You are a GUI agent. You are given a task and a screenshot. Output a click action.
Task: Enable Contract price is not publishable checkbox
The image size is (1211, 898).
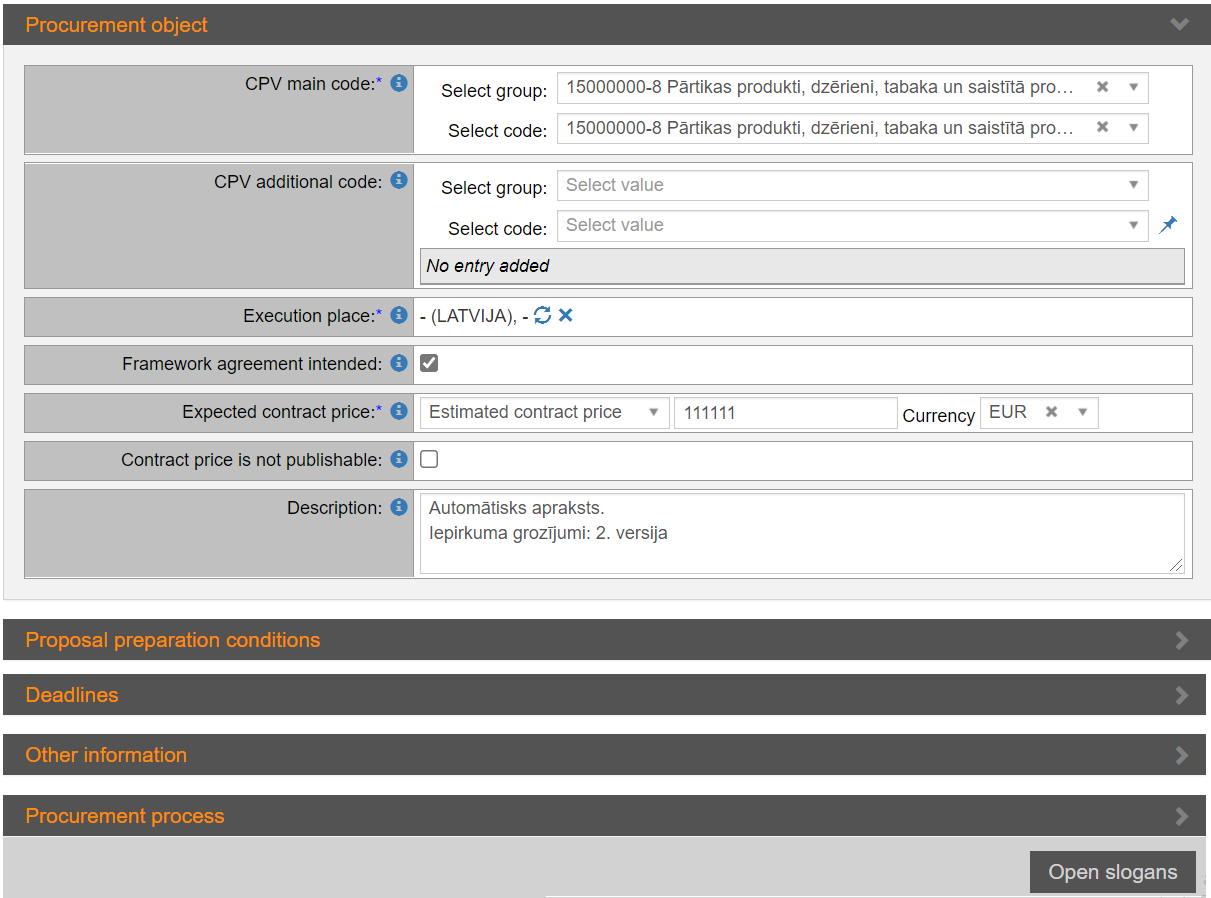429,459
